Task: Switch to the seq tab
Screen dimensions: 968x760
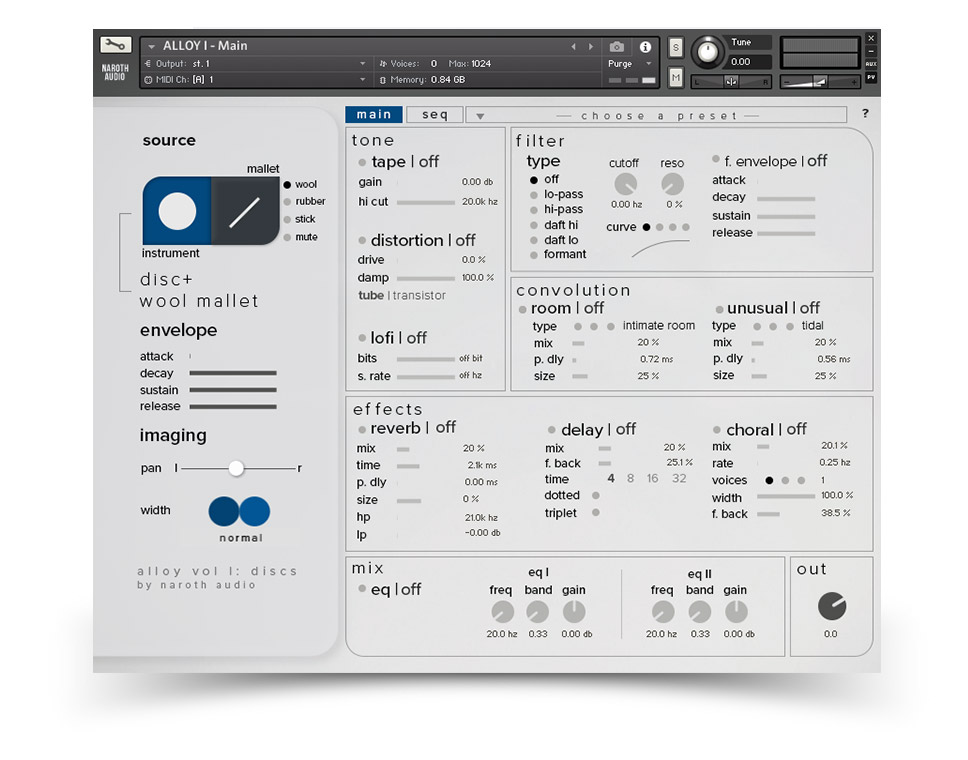Action: [435, 115]
